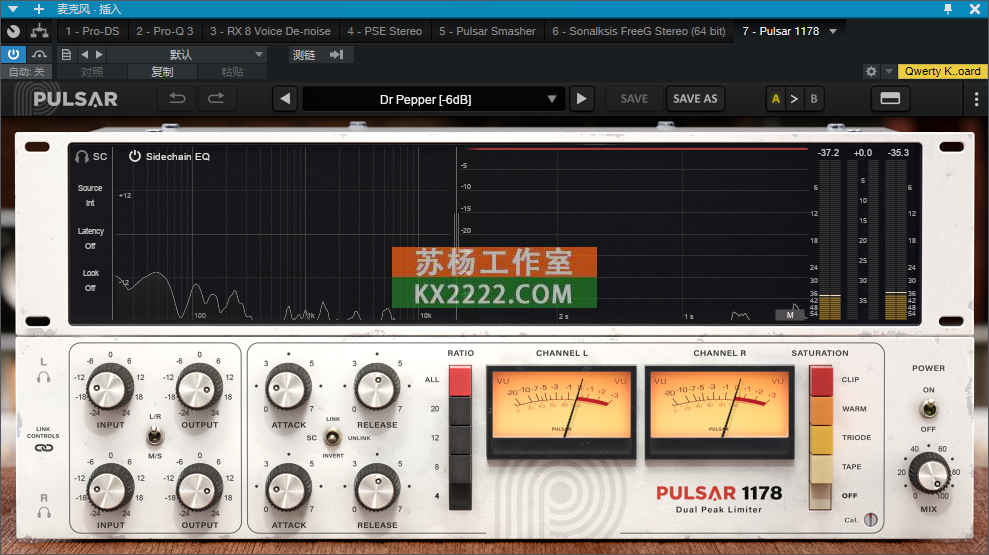Select ratio 8 button
This screenshot has height=555, width=989.
pyautogui.click(x=460, y=468)
